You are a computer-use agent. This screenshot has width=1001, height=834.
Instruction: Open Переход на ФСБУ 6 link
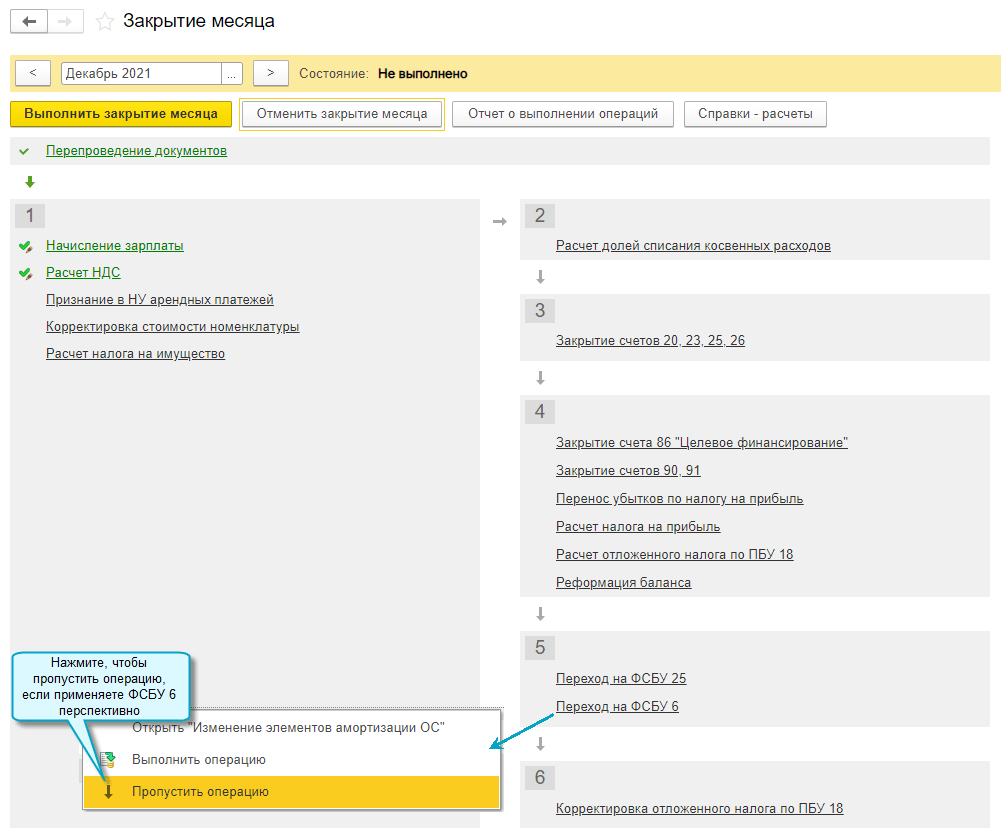pos(617,706)
